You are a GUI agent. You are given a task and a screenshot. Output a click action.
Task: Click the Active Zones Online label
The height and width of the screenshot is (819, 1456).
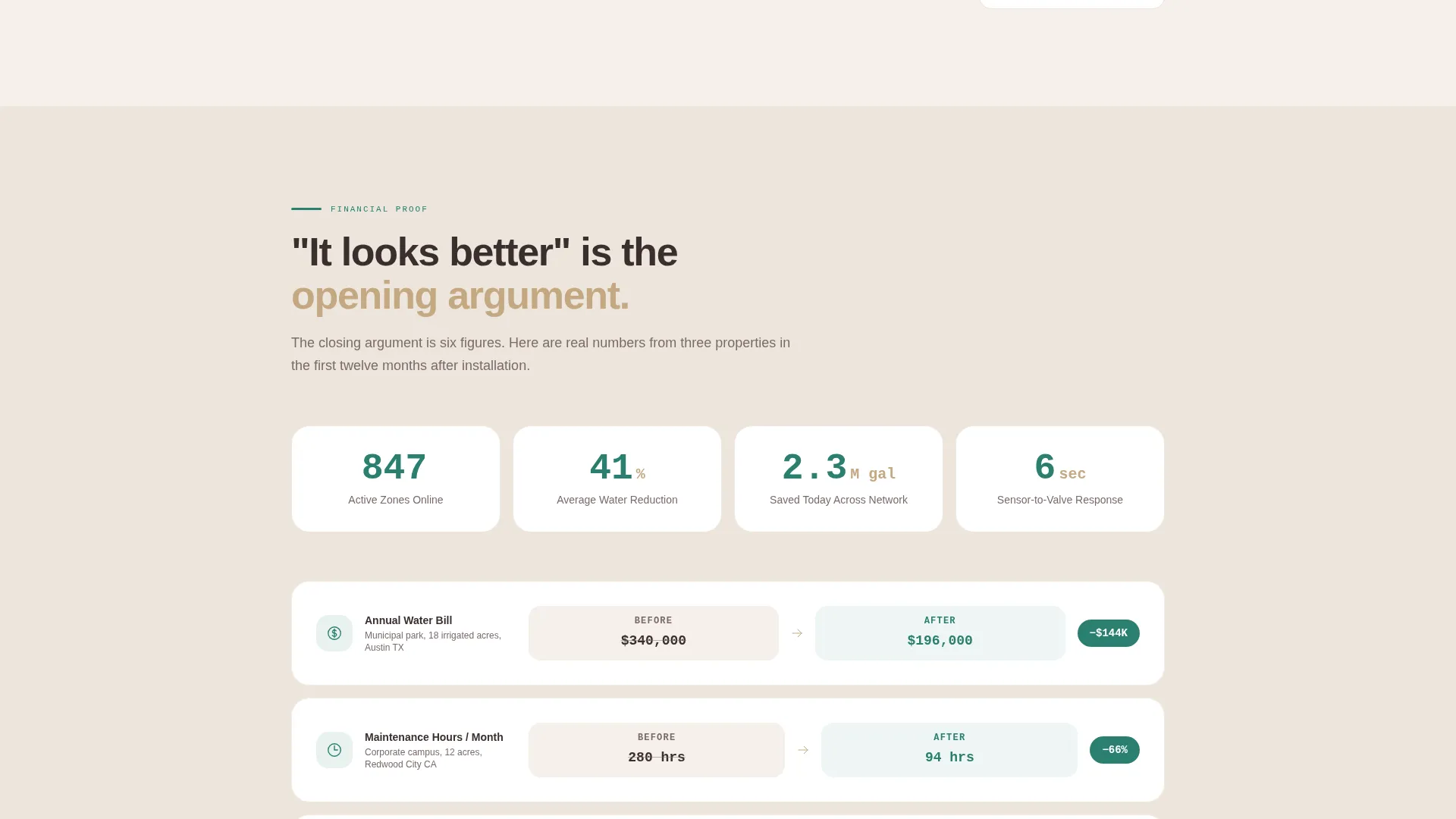tap(396, 500)
